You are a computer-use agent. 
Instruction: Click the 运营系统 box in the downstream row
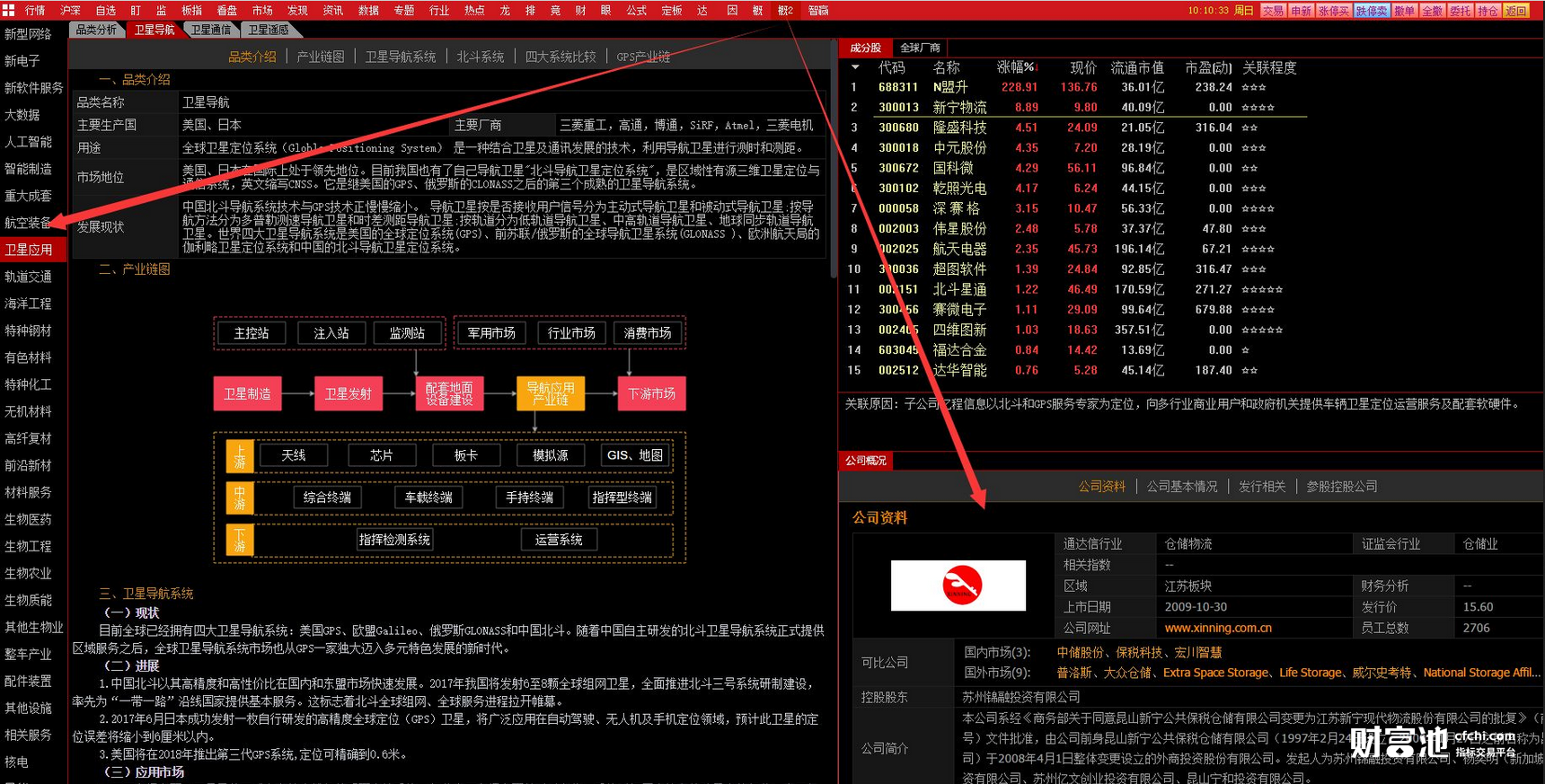(559, 540)
